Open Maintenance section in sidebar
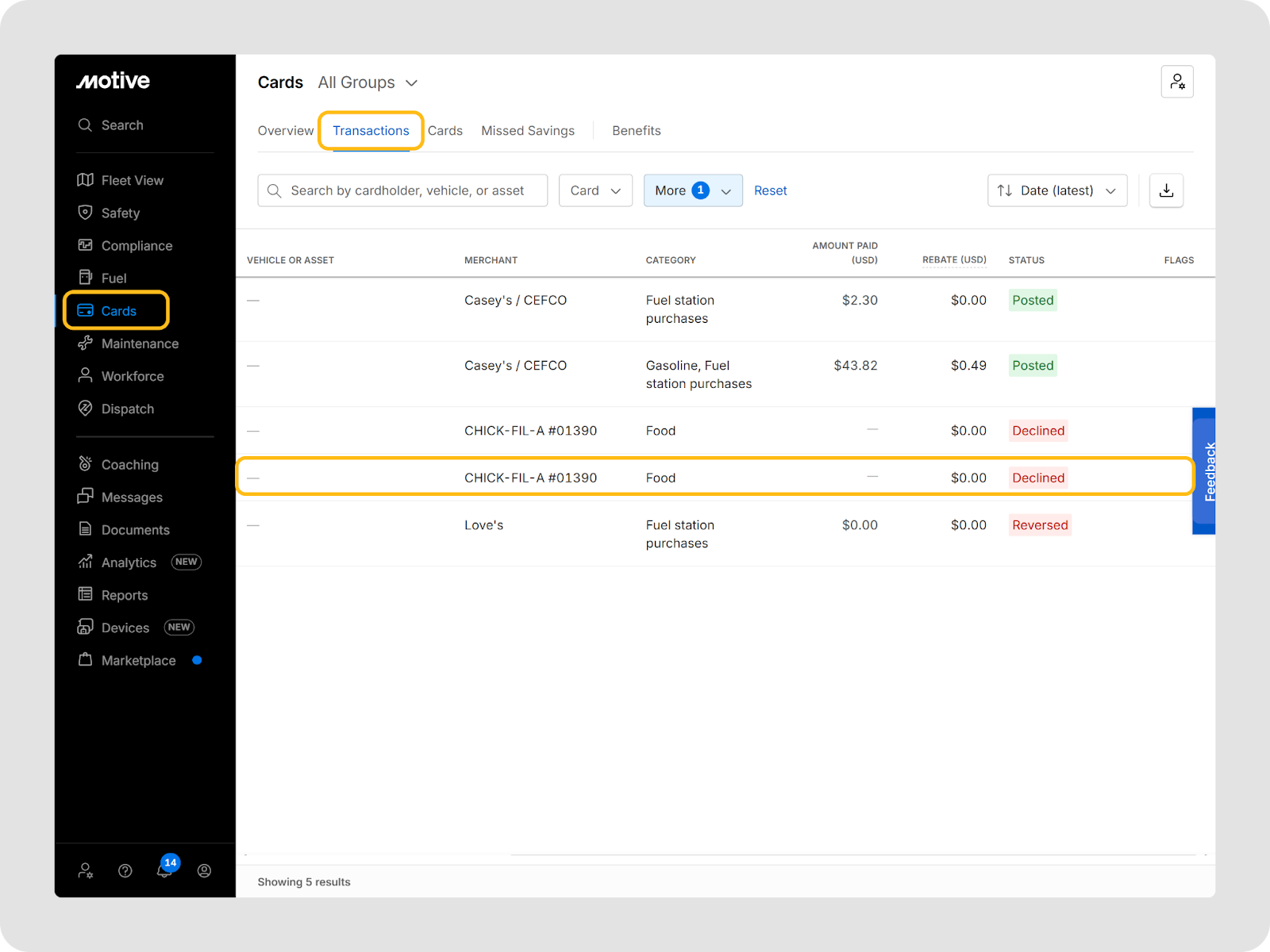This screenshot has width=1270, height=952. point(140,344)
